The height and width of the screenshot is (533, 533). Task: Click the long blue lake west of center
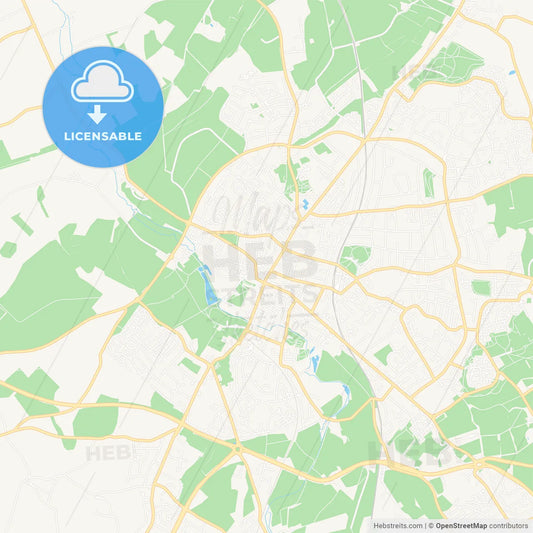pos(208,288)
